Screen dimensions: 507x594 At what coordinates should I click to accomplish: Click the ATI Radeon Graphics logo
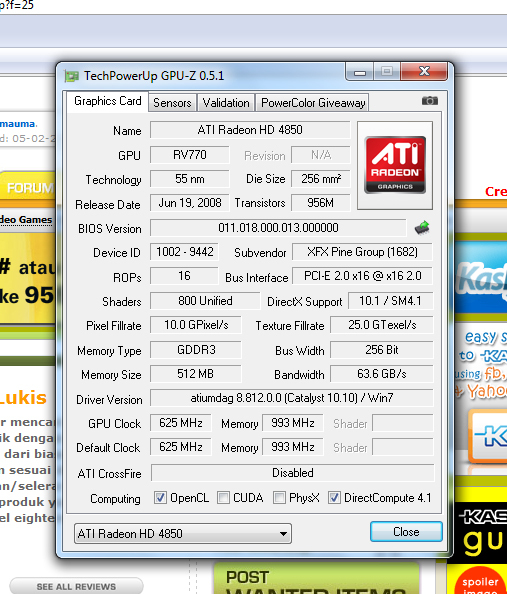(395, 165)
